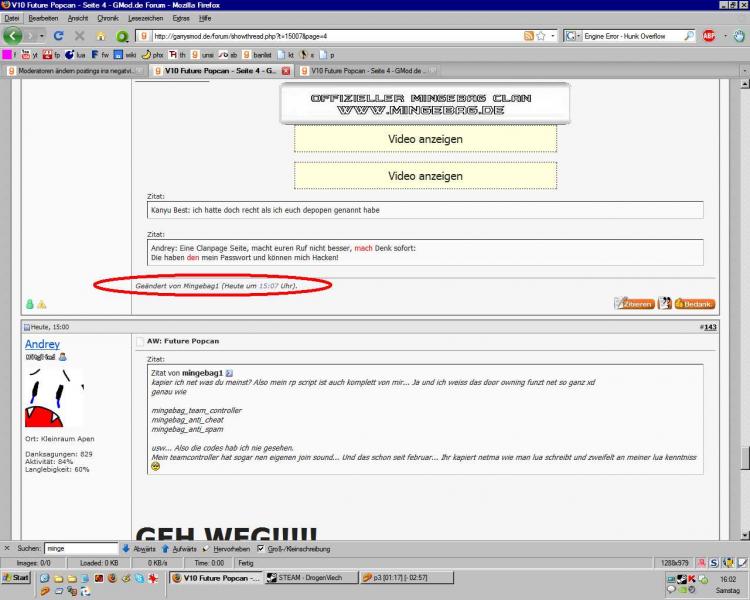View the quoted post by mingebag1
Viewport: 750px width, 600px height.
tap(228, 373)
